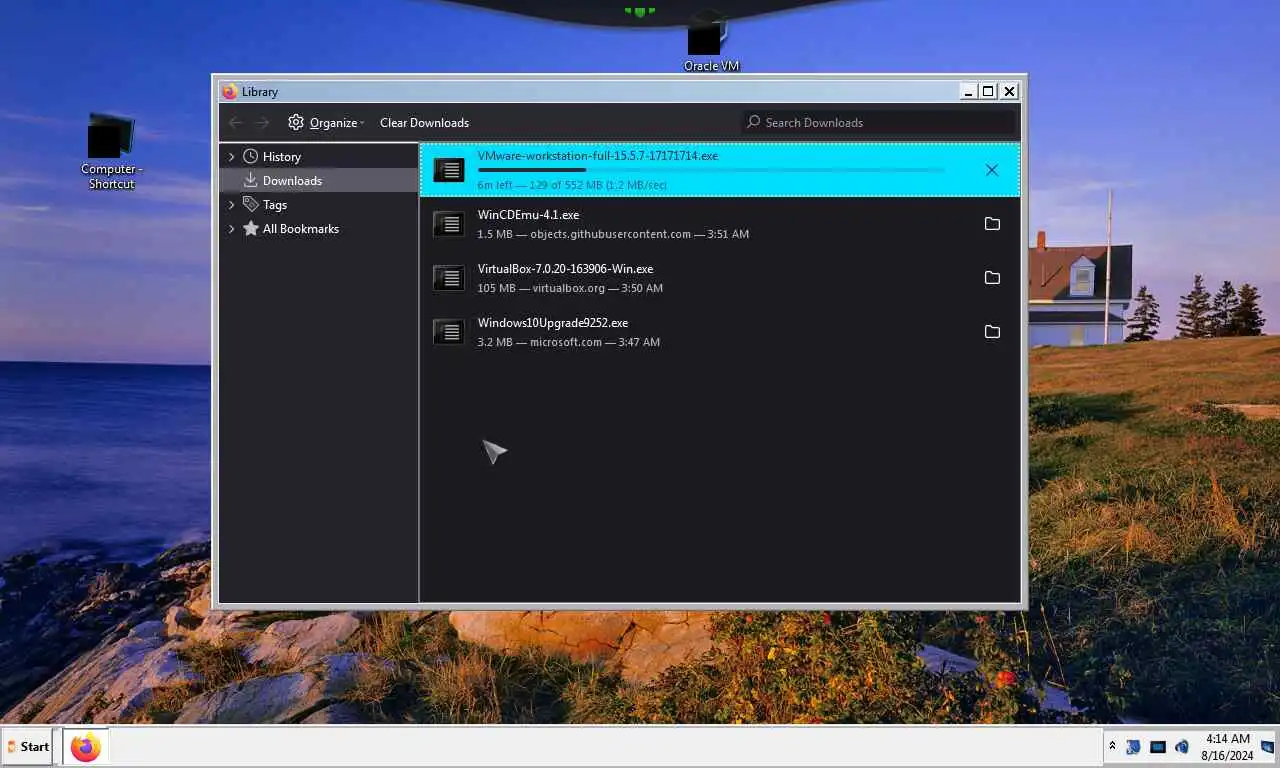Minimize the Library window
The width and height of the screenshot is (1280, 768).
969,91
